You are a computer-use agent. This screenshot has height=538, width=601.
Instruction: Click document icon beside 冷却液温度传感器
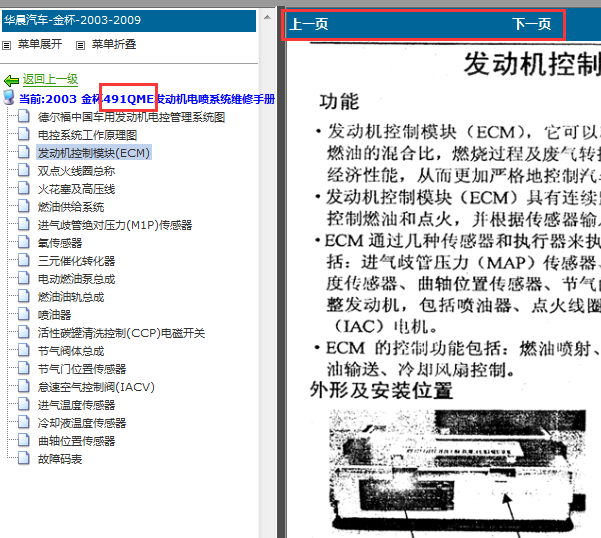point(24,422)
